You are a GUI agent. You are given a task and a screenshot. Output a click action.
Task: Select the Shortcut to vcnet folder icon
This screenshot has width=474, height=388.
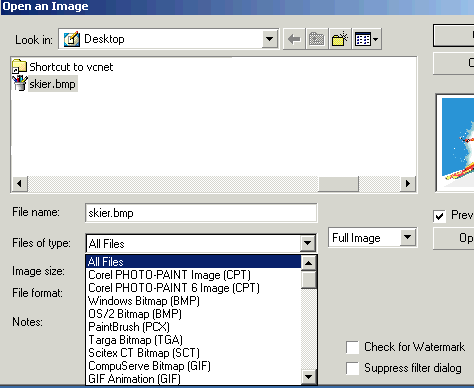[19, 66]
